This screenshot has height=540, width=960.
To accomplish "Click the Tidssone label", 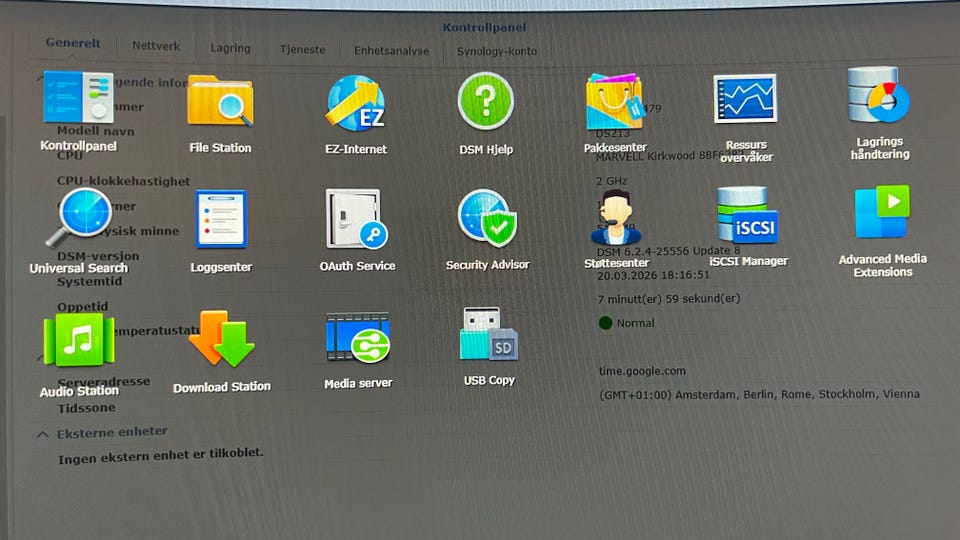I will click(86, 408).
